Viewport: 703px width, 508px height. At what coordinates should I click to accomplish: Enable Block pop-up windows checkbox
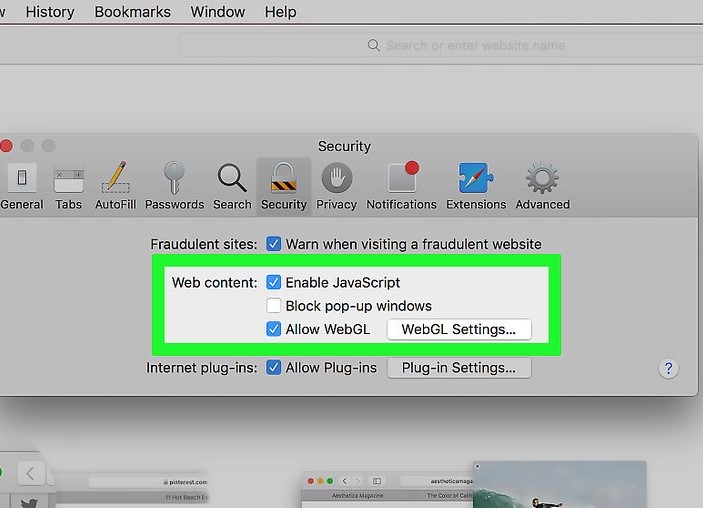273,306
